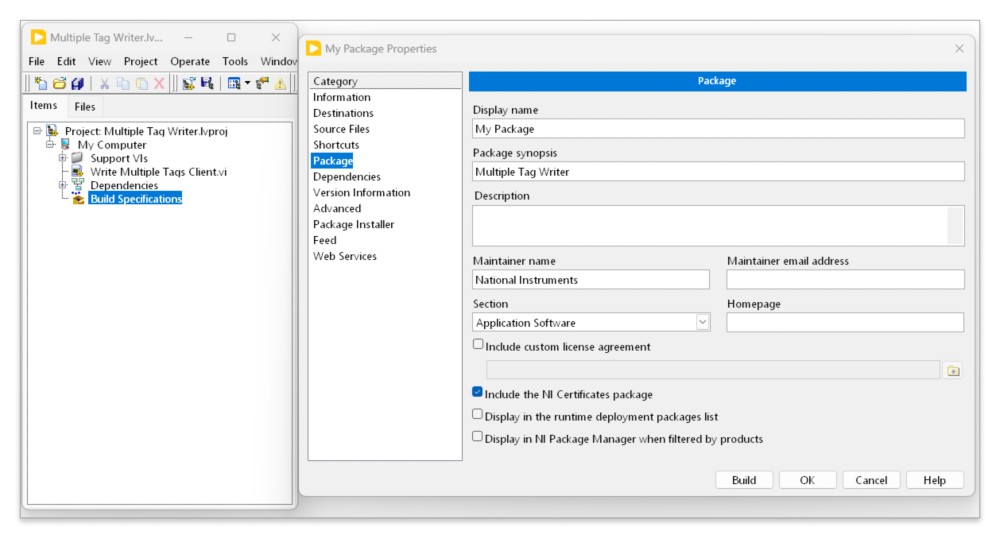Select the Dependencies category in properties list
The image size is (1000, 539).
pos(346,177)
